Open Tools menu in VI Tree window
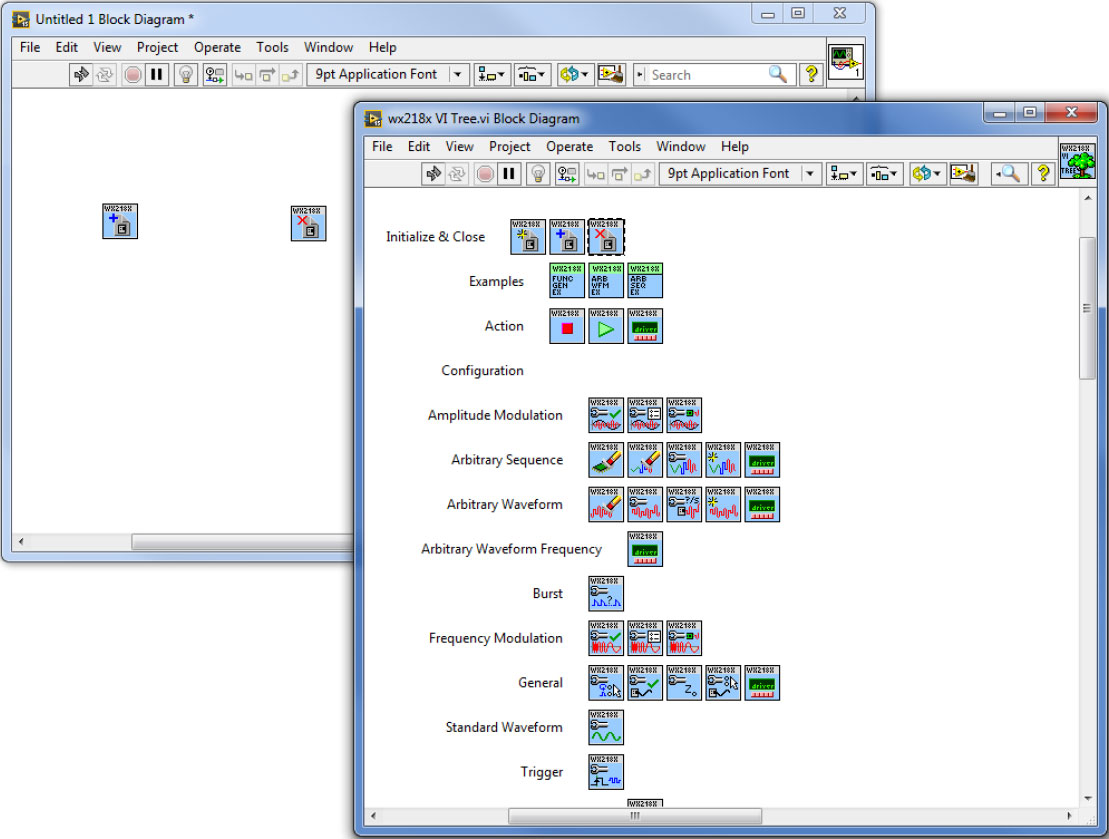Viewport: 1109px width, 839px height. 624,146
